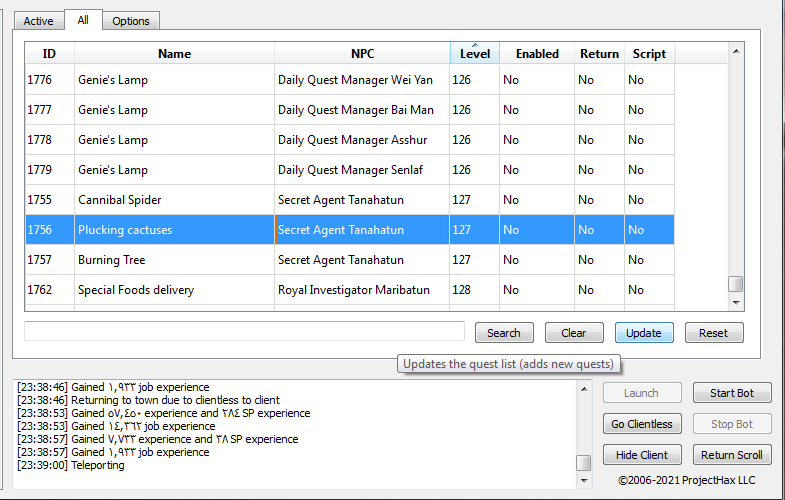Hide the game client
This screenshot has width=785, height=500.
click(642, 455)
